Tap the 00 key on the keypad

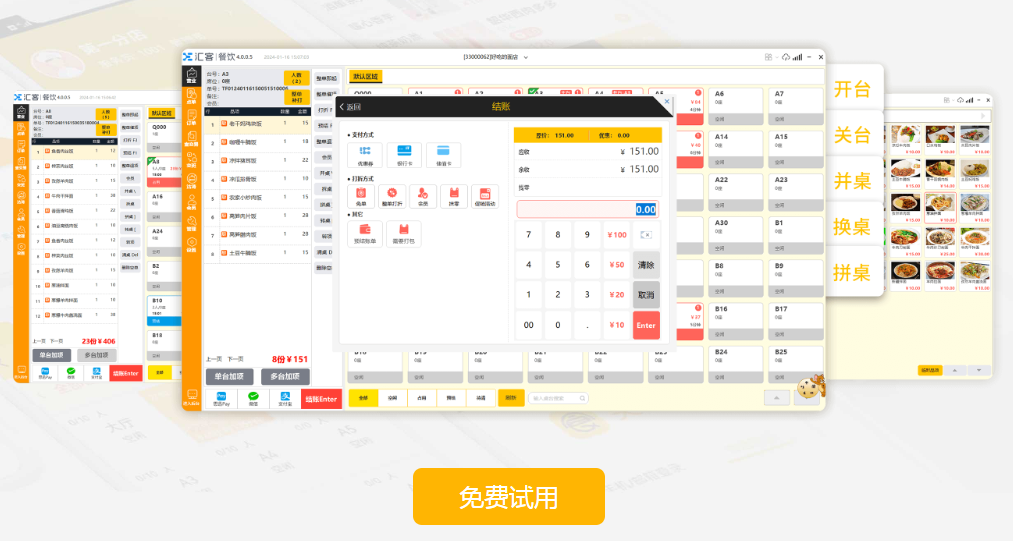click(528, 325)
